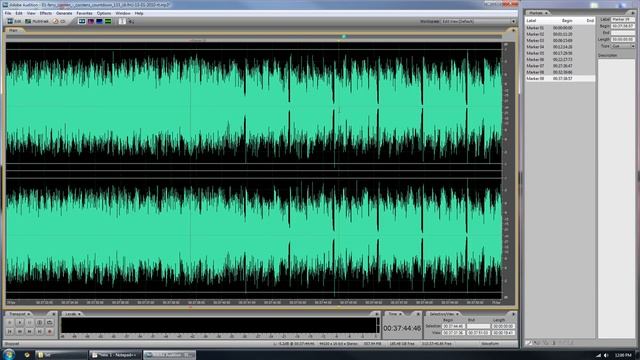
Task: Choose the Marquee Selection tool icon
Action: point(131,21)
